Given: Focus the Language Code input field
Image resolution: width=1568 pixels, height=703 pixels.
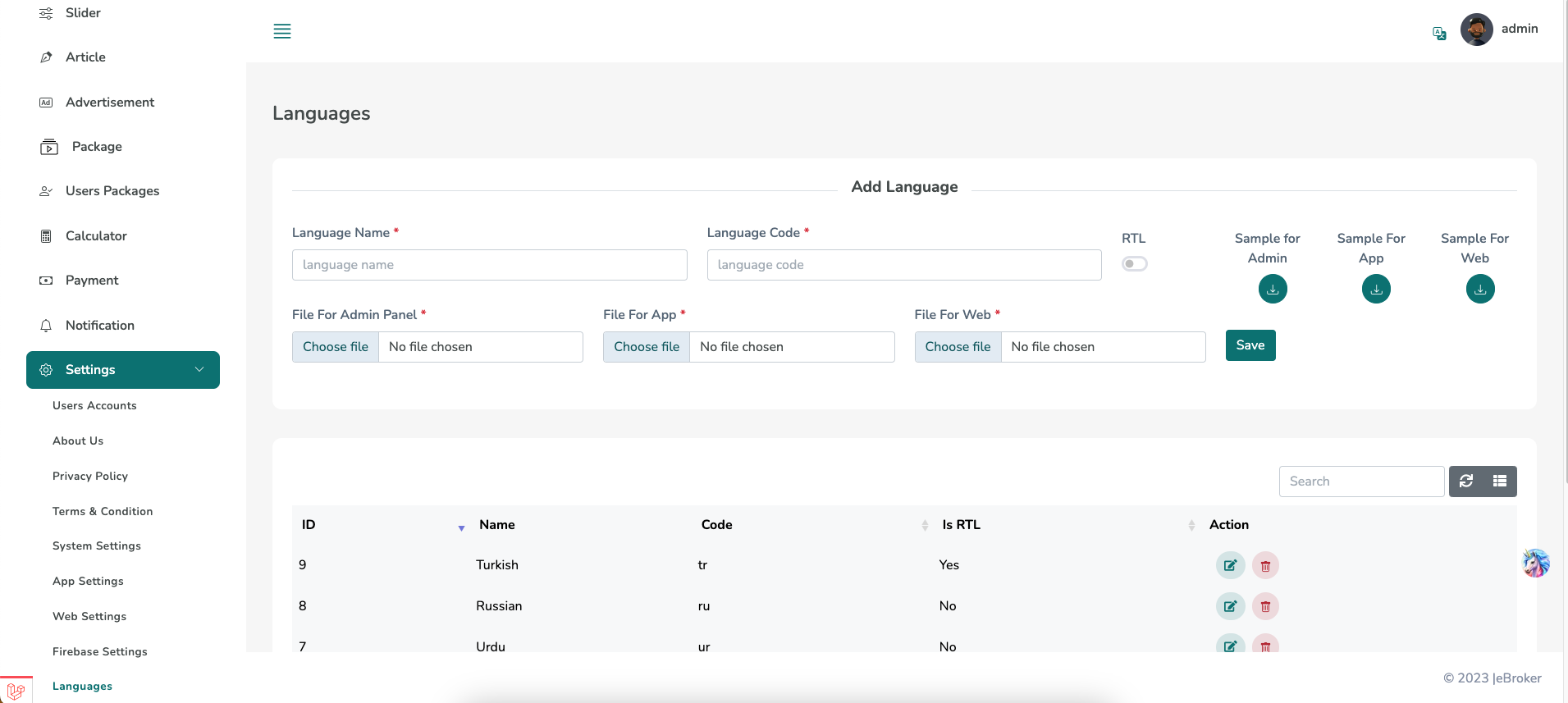Looking at the screenshot, I should click(x=904, y=265).
